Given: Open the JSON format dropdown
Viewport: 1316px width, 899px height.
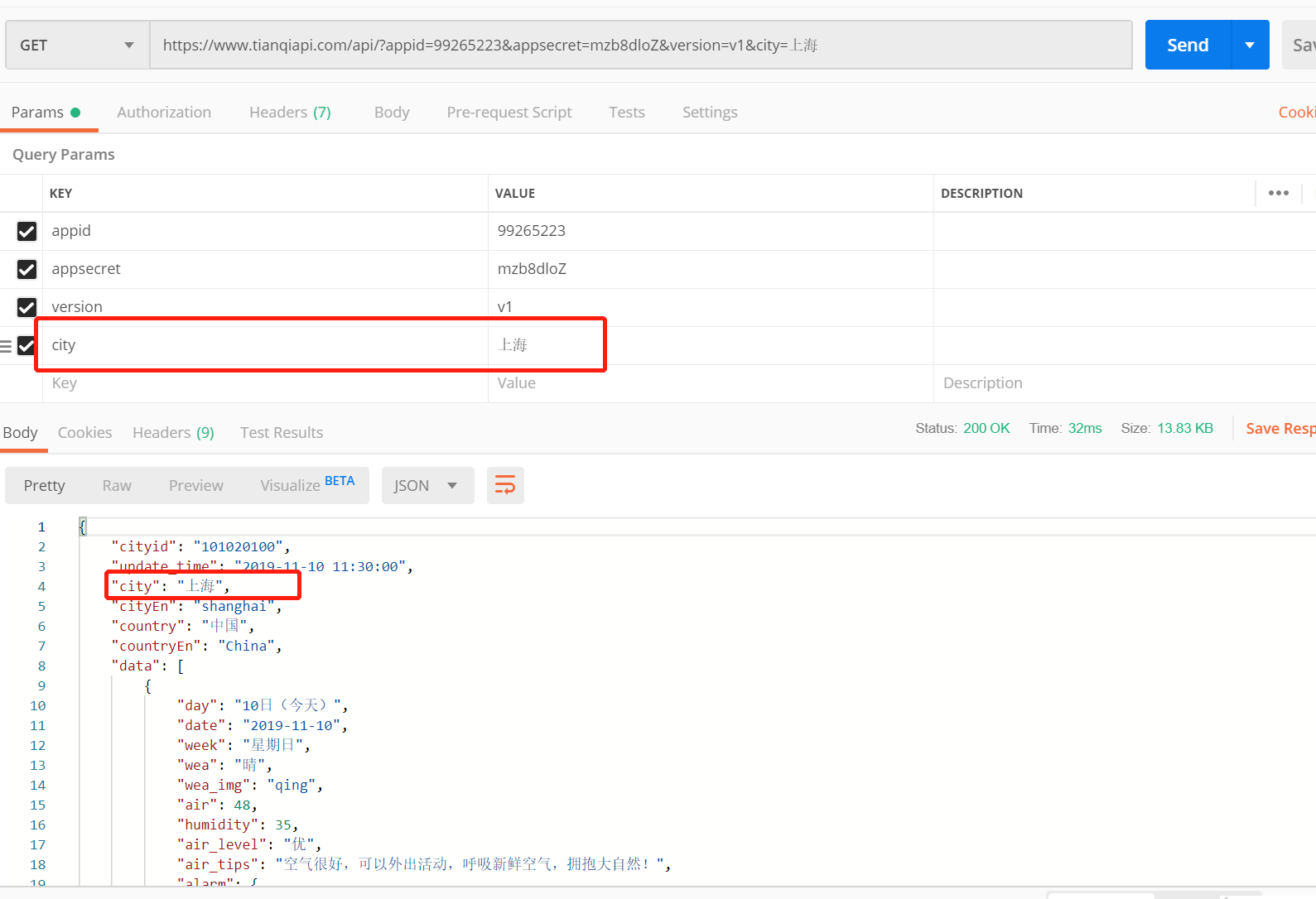Looking at the screenshot, I should click(x=427, y=485).
